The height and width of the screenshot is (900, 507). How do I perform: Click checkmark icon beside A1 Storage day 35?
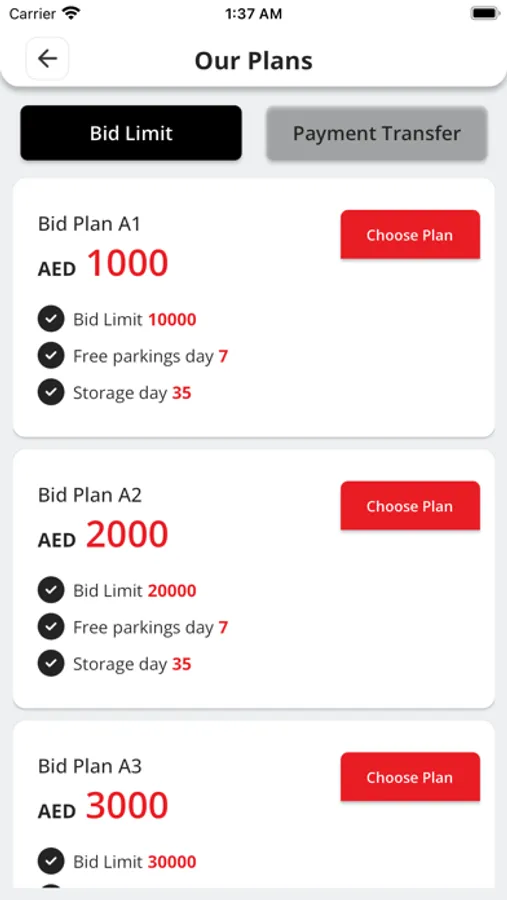tap(51, 393)
